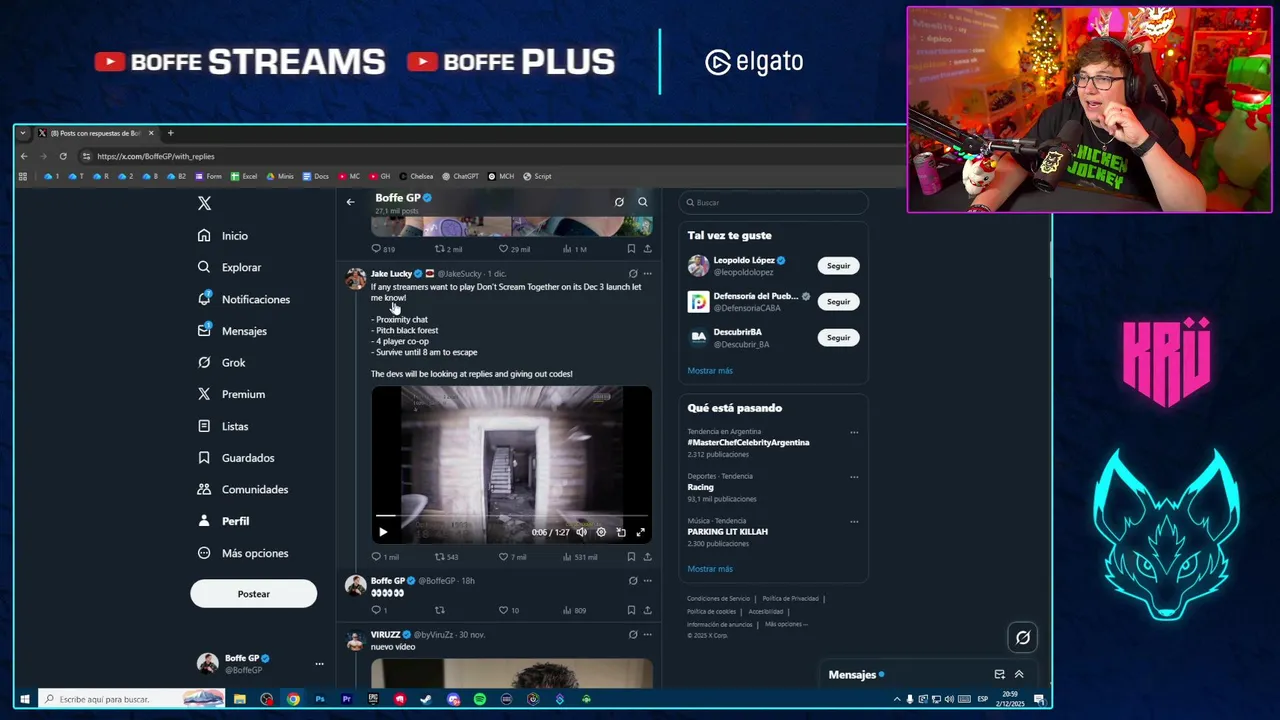
Task: Reload the page in the browser toolbar
Action: point(63,156)
